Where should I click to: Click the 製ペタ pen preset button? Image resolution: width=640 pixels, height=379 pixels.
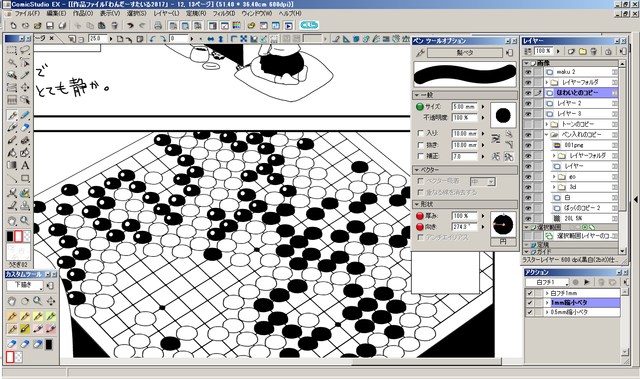click(x=464, y=53)
